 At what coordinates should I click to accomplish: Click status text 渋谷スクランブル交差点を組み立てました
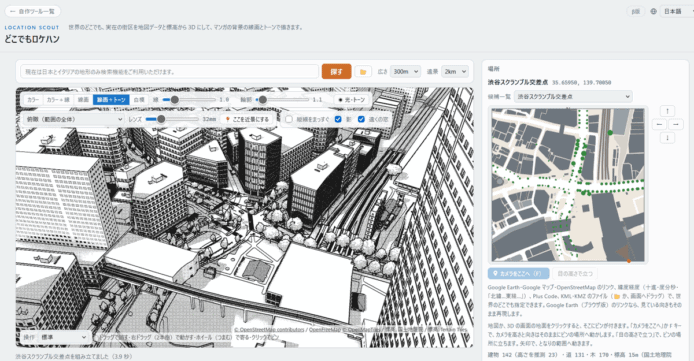pos(74,356)
